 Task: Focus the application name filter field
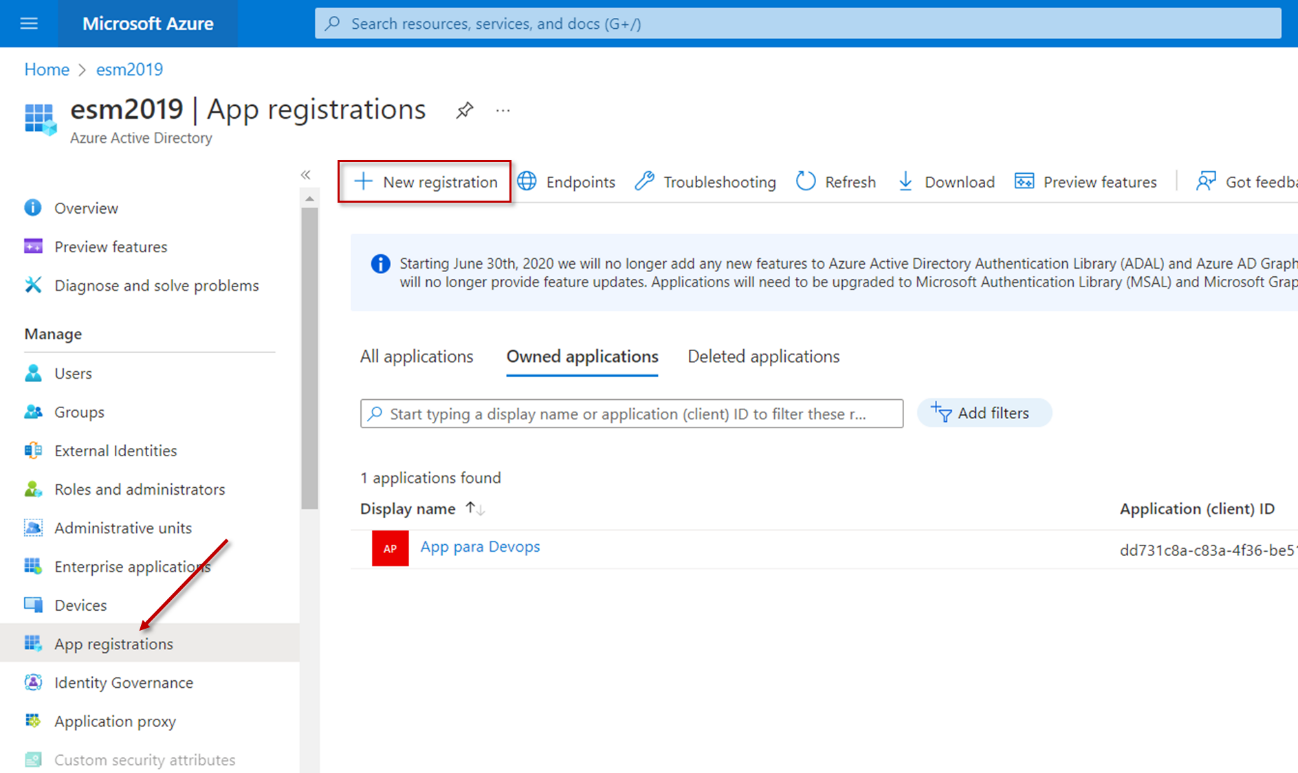pyautogui.click(x=632, y=414)
